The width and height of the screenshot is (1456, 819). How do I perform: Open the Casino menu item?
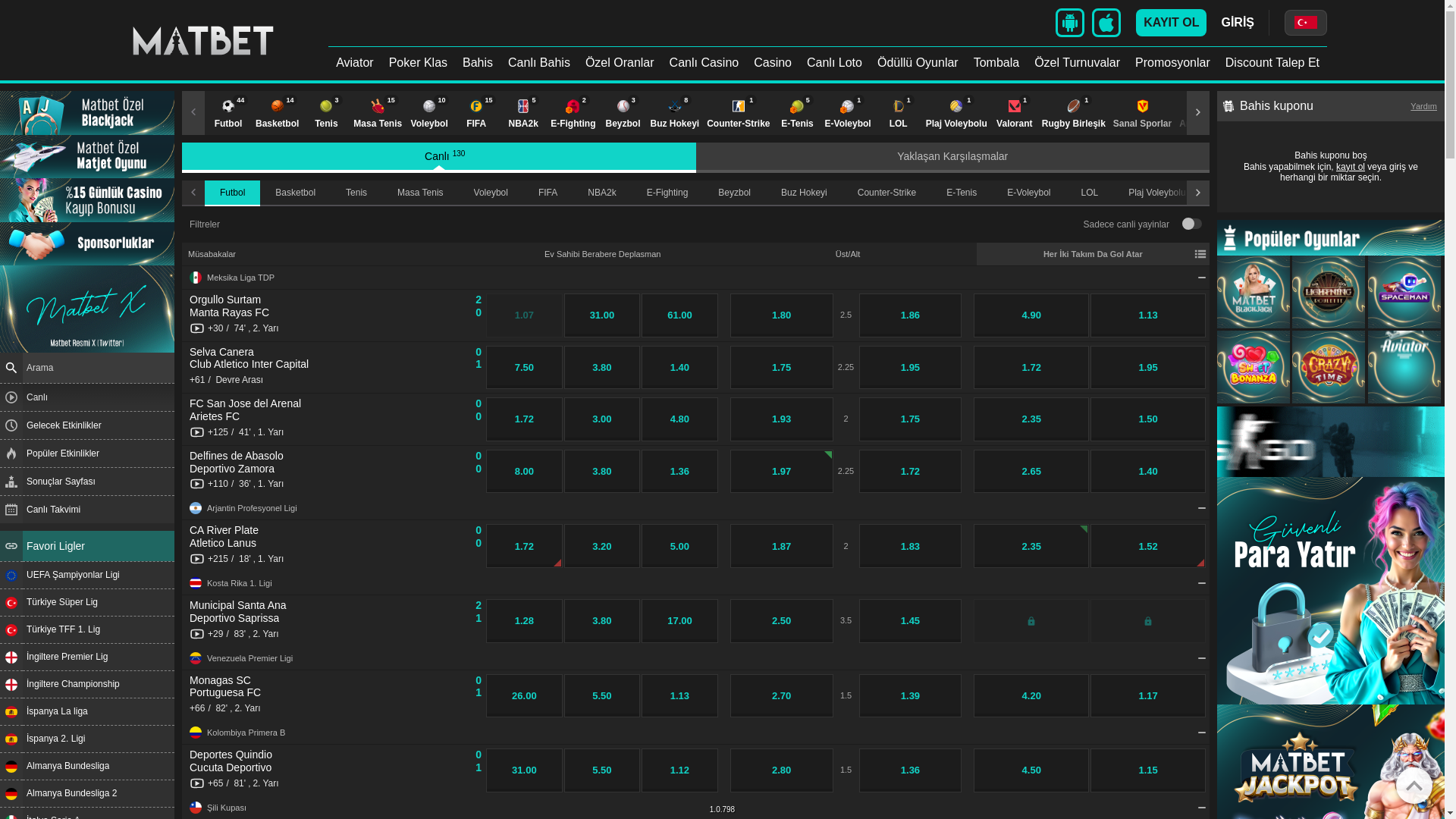click(x=773, y=63)
